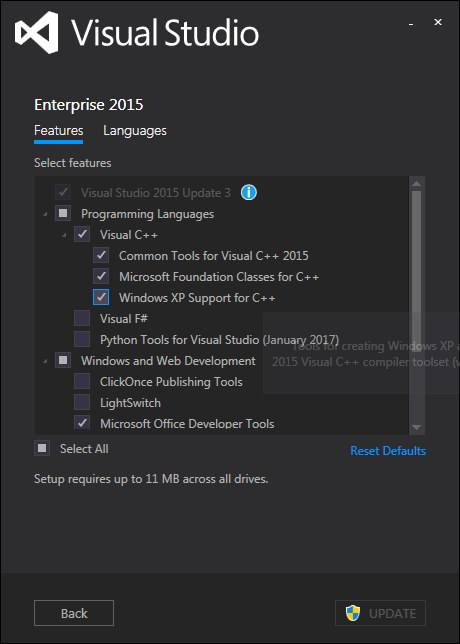The image size is (460, 644).
Task: Collapse the Programming Languages tree node
Action: pyautogui.click(x=45, y=214)
